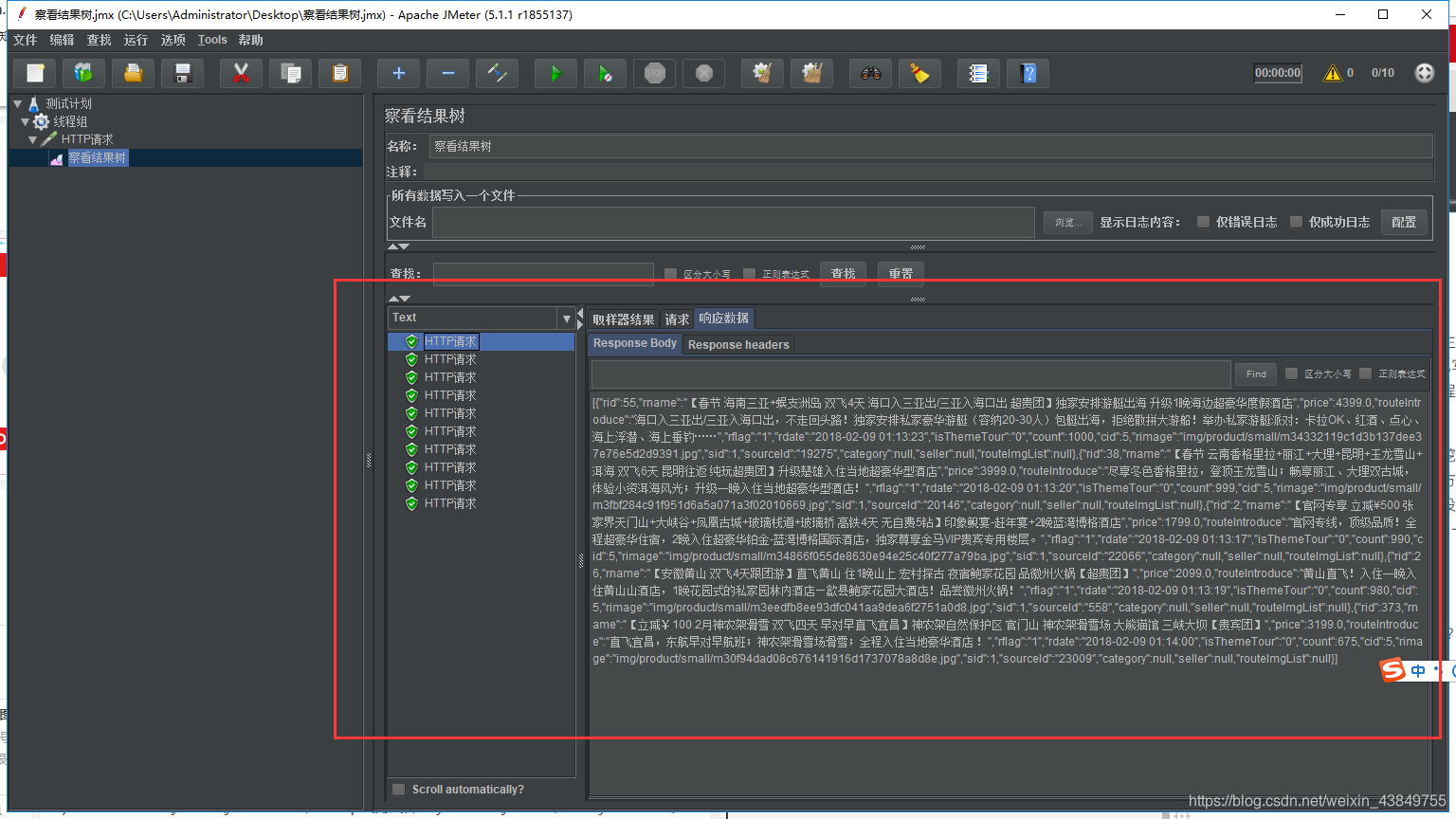Viewport: 1456px width, 819px height.
Task: Collapse the 线程组 tree node
Action: [26, 121]
